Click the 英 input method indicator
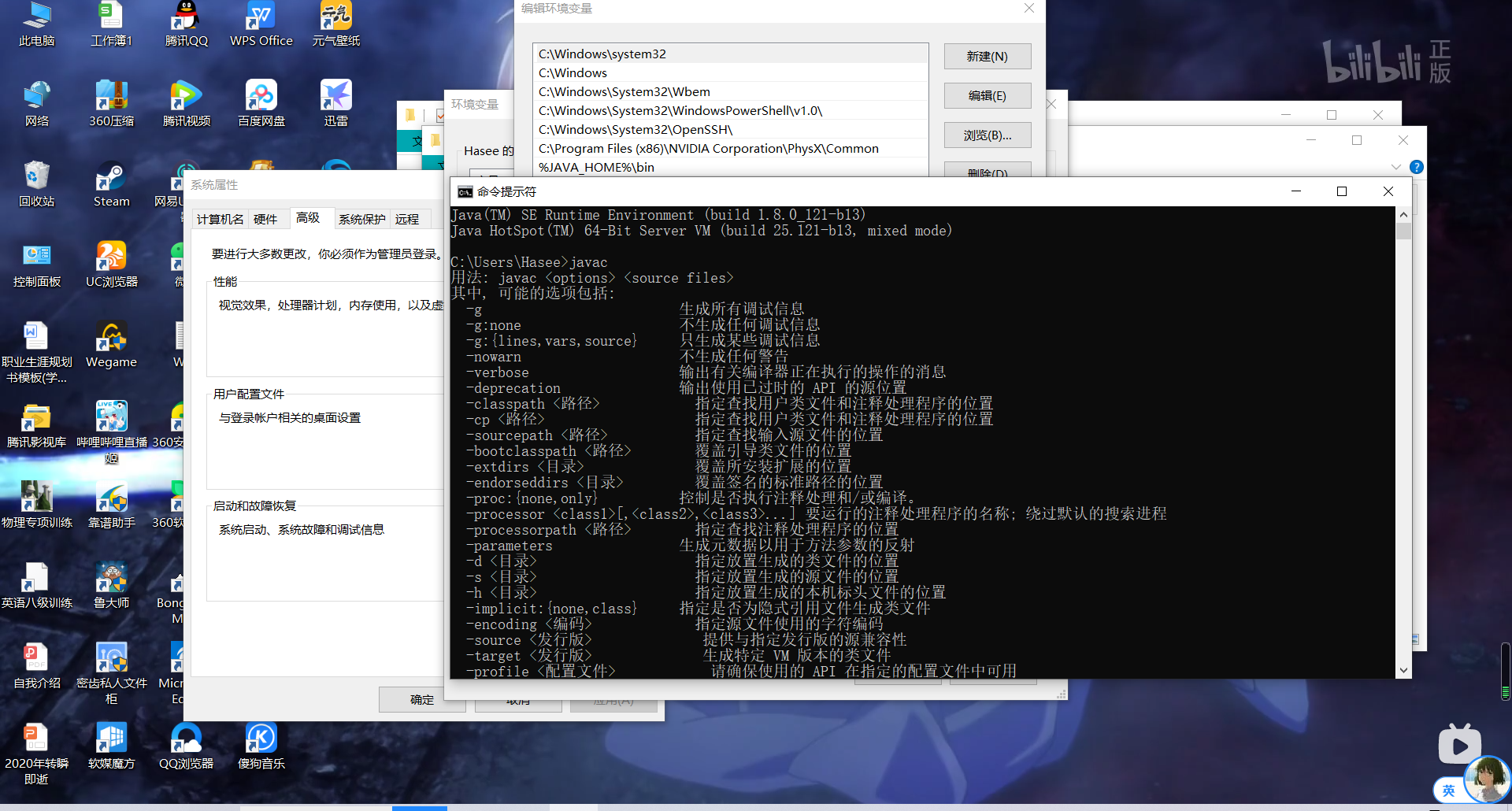Viewport: 1512px width, 811px height. tap(1448, 791)
